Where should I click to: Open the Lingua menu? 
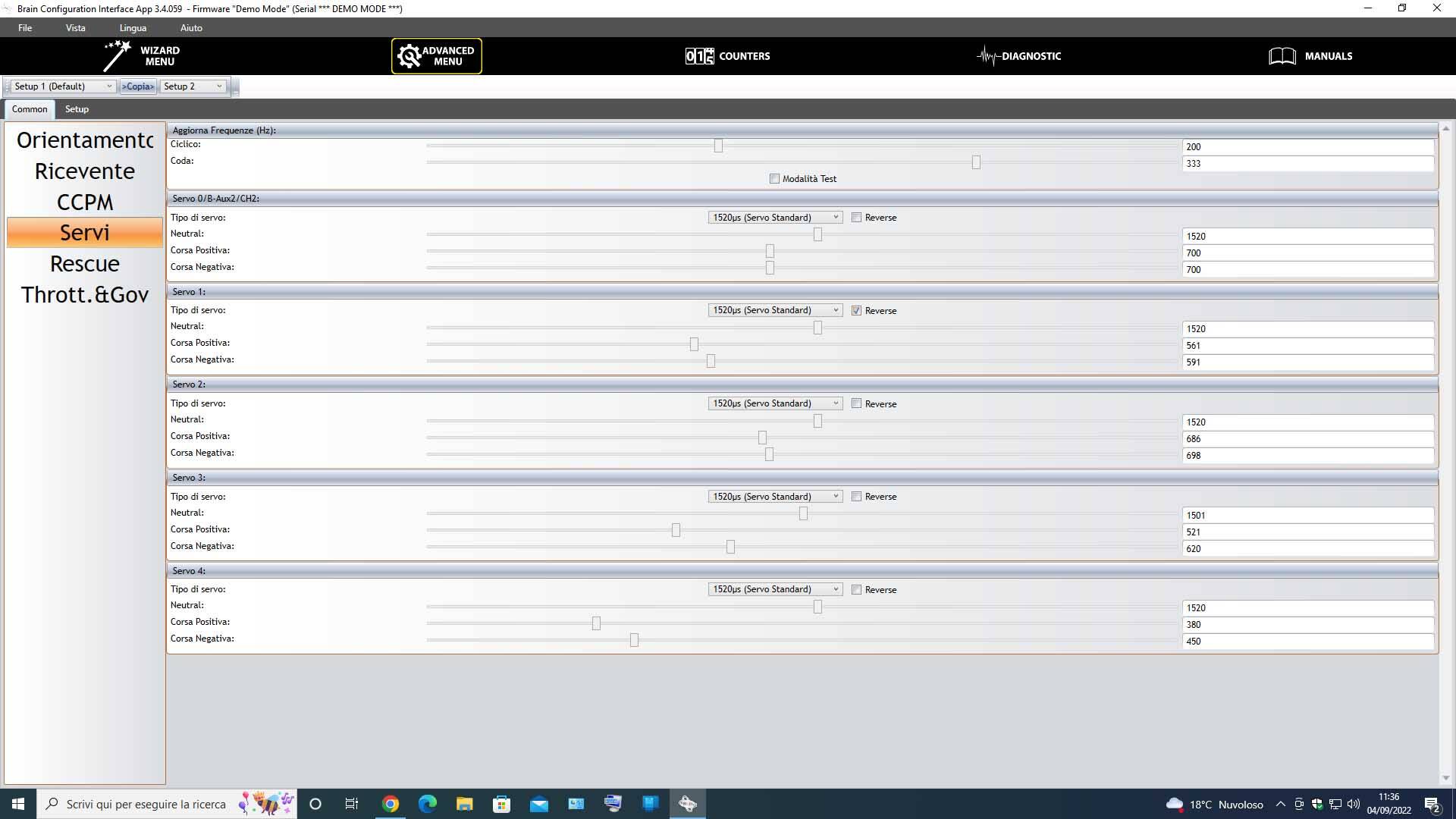click(x=133, y=28)
